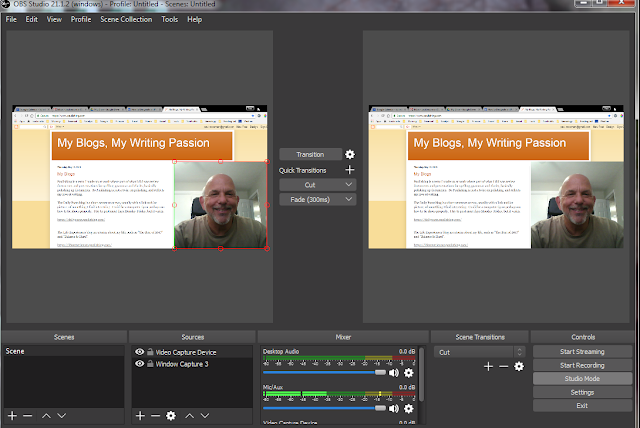
Task: Add scene transition with plus icon
Action: [x=488, y=366]
